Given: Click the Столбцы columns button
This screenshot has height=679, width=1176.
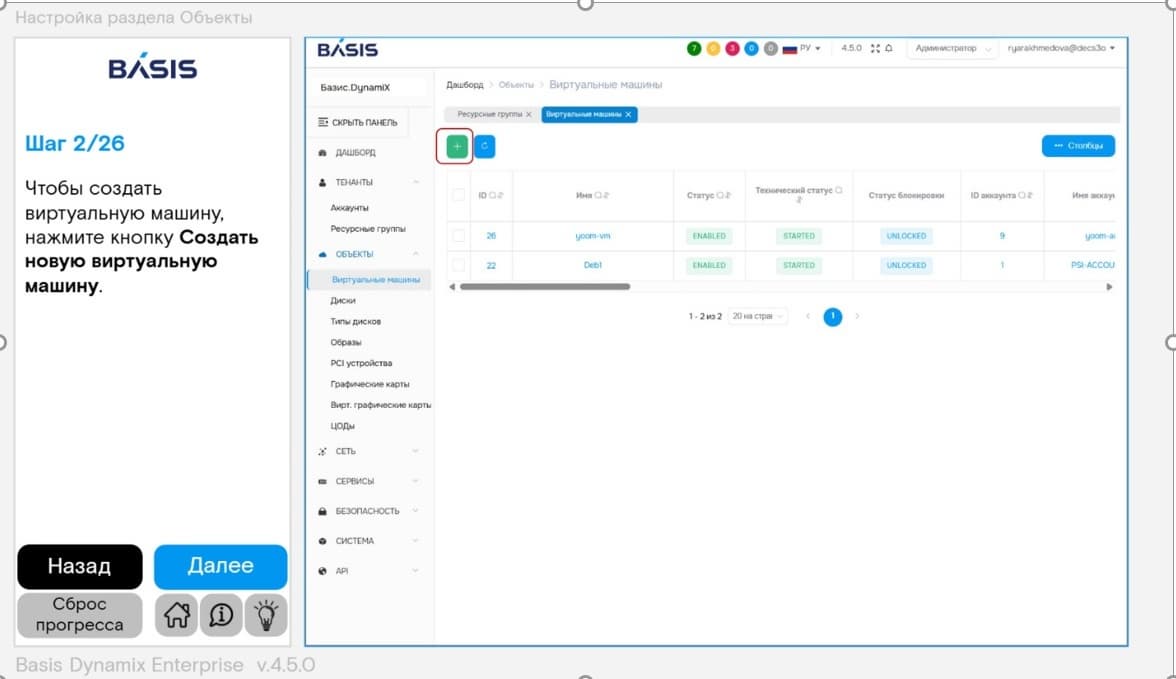Looking at the screenshot, I should pos(1078,146).
